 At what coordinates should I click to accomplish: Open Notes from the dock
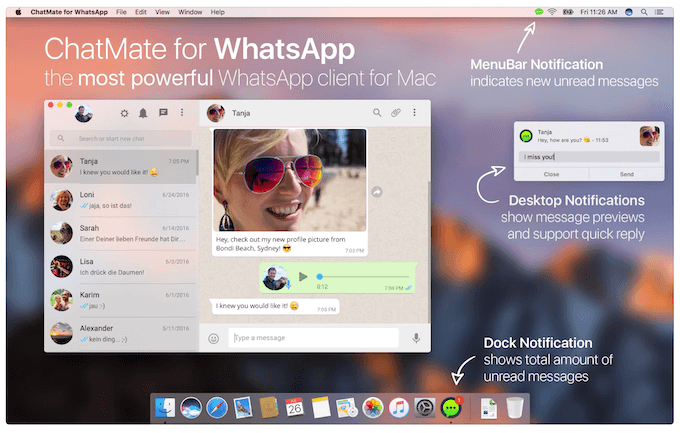coord(321,408)
